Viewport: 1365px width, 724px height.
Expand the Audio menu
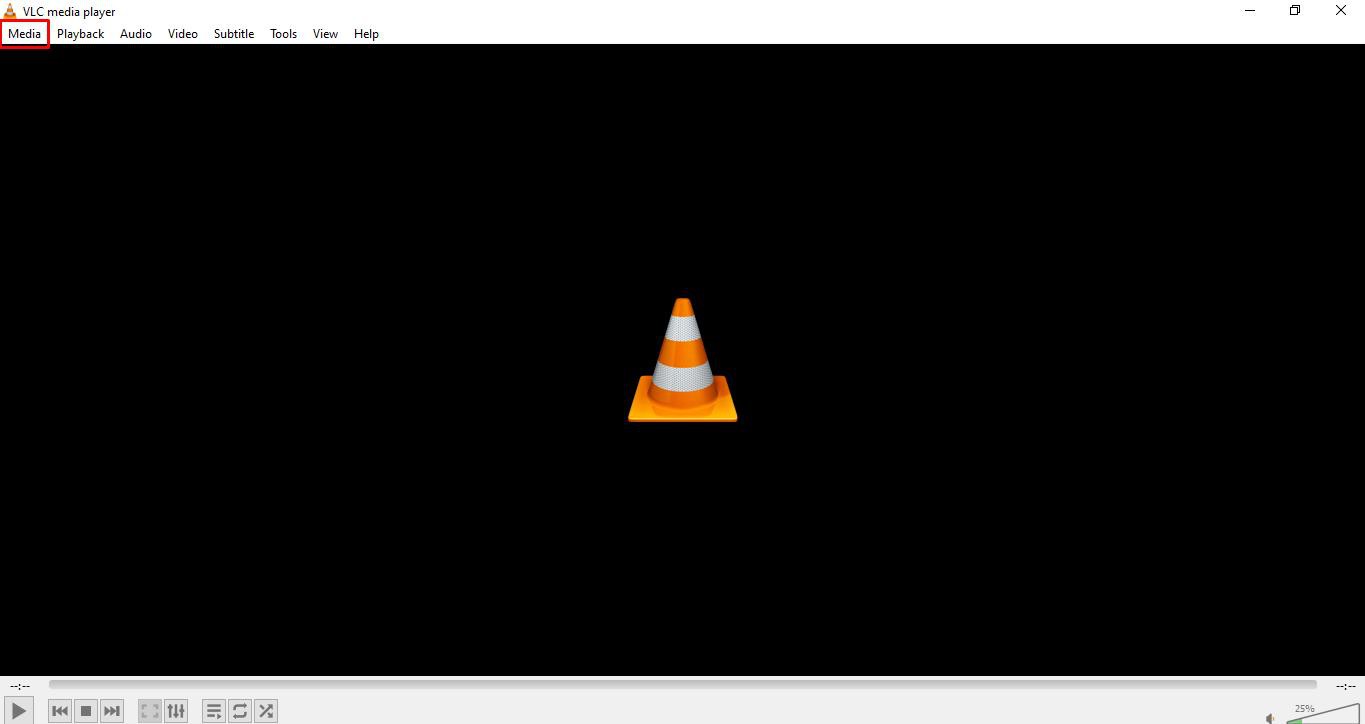[x=136, y=34]
